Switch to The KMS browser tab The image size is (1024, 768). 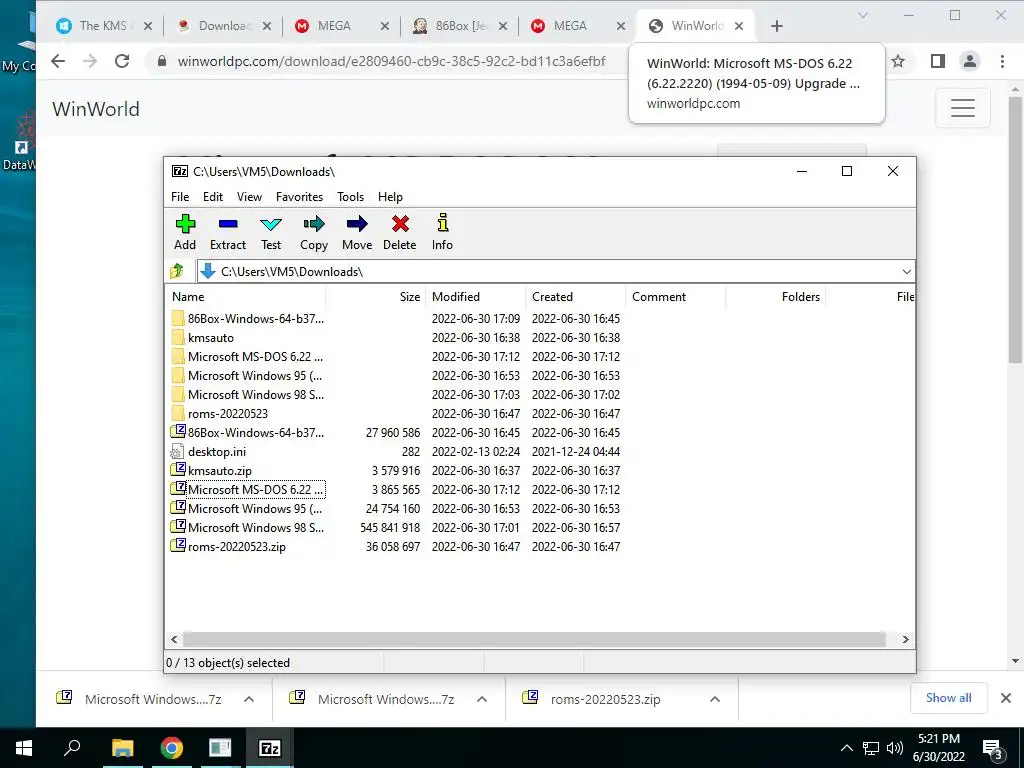pyautogui.click(x=104, y=25)
